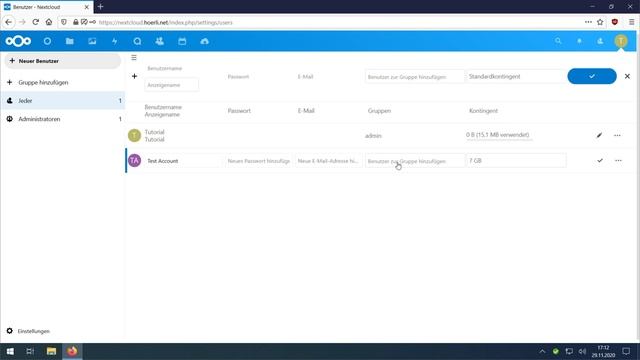
Task: Open the Firefox hamburger menu
Action: tap(631, 22)
